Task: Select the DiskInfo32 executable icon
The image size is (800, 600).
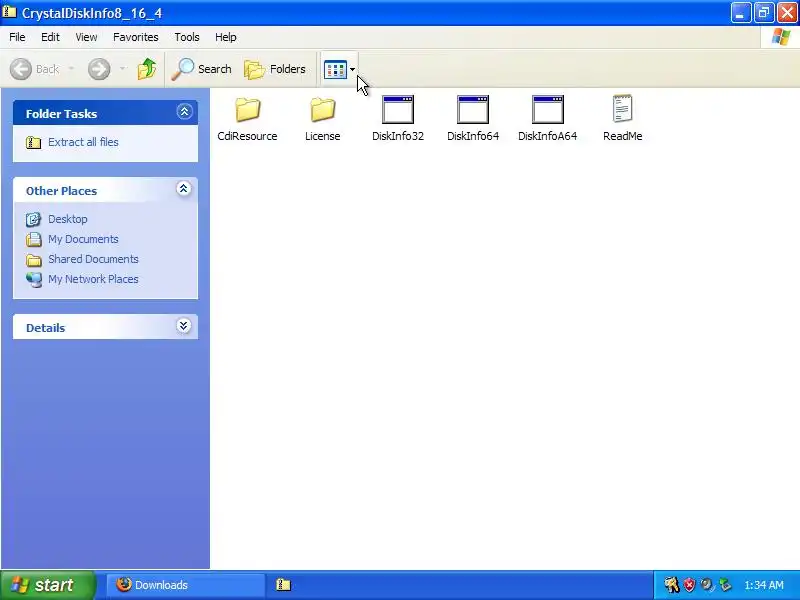Action: pos(398,109)
